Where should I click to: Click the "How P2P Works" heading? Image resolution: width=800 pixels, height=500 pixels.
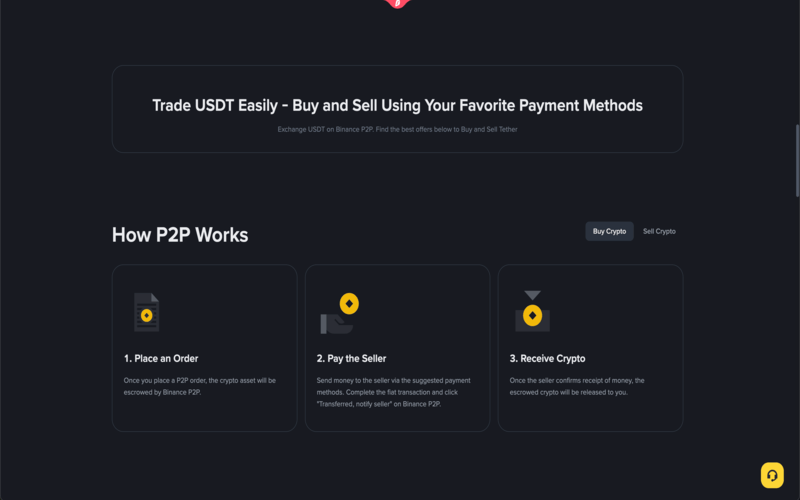(180, 235)
